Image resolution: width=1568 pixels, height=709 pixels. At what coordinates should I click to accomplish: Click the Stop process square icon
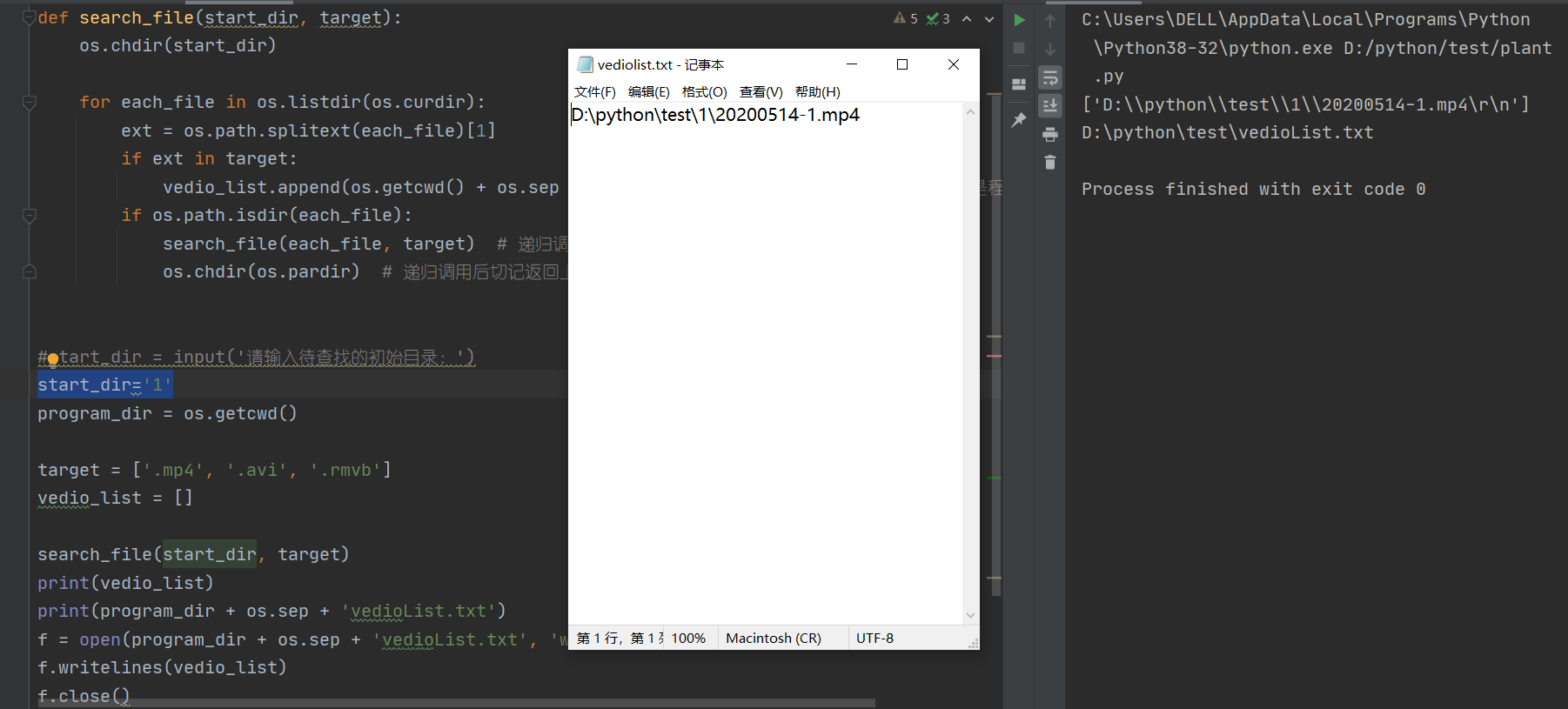1019,48
